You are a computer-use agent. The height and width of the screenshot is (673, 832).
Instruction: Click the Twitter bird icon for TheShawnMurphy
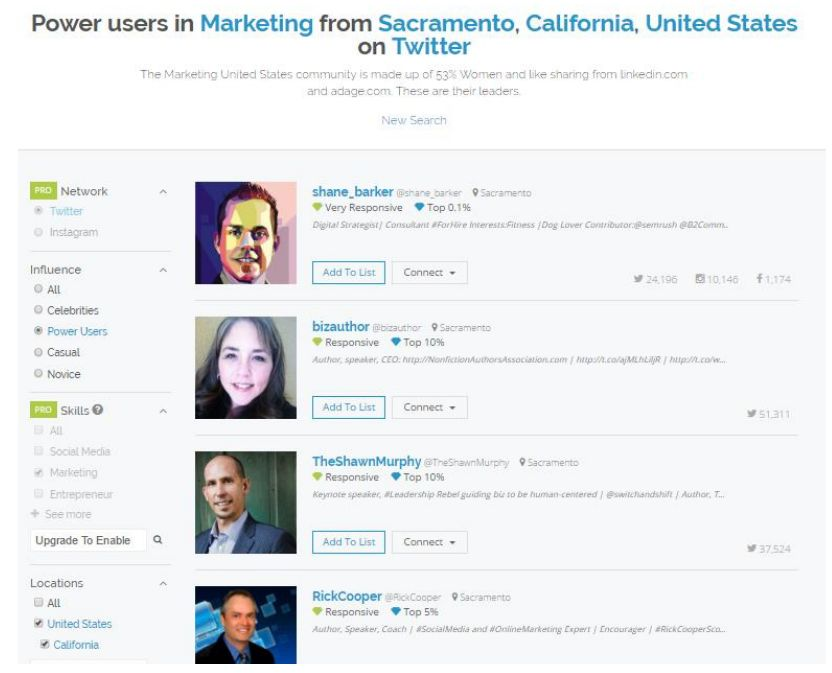751,549
